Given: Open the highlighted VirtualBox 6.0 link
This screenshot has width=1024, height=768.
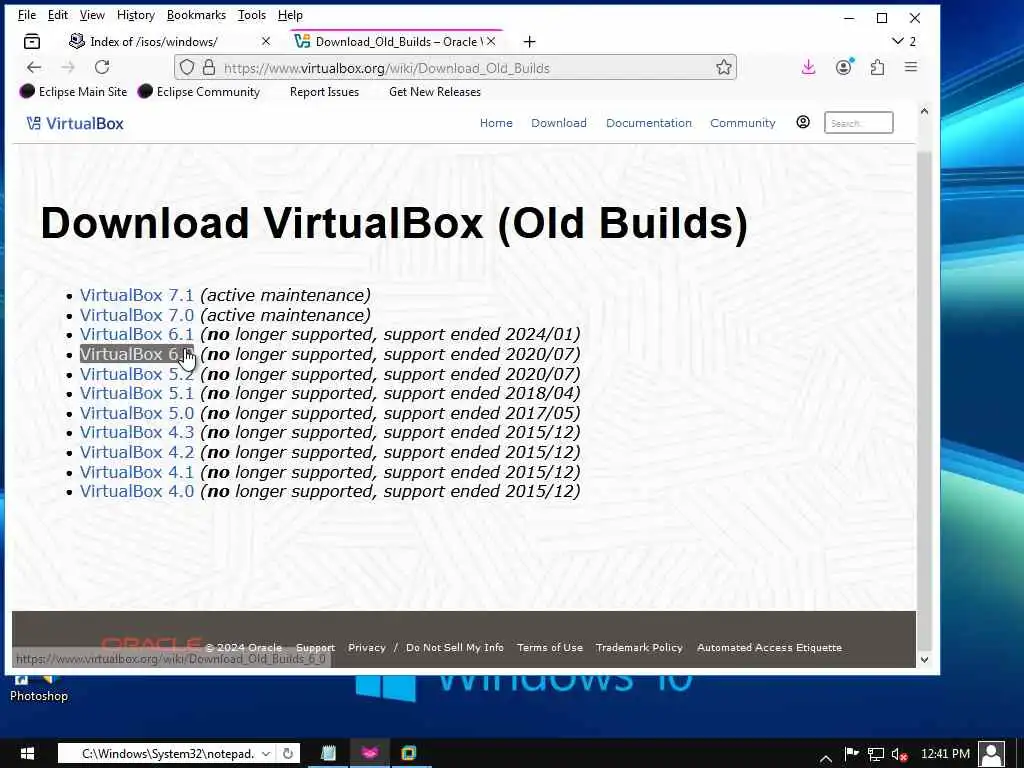Looking at the screenshot, I should pyautogui.click(x=136, y=354).
